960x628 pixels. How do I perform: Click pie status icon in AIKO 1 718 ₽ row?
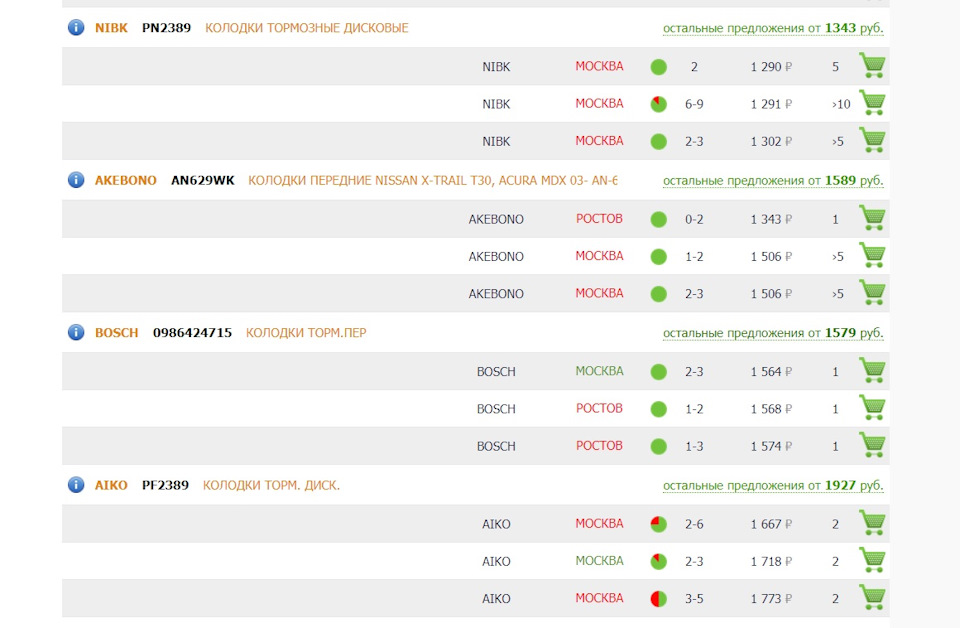point(659,561)
